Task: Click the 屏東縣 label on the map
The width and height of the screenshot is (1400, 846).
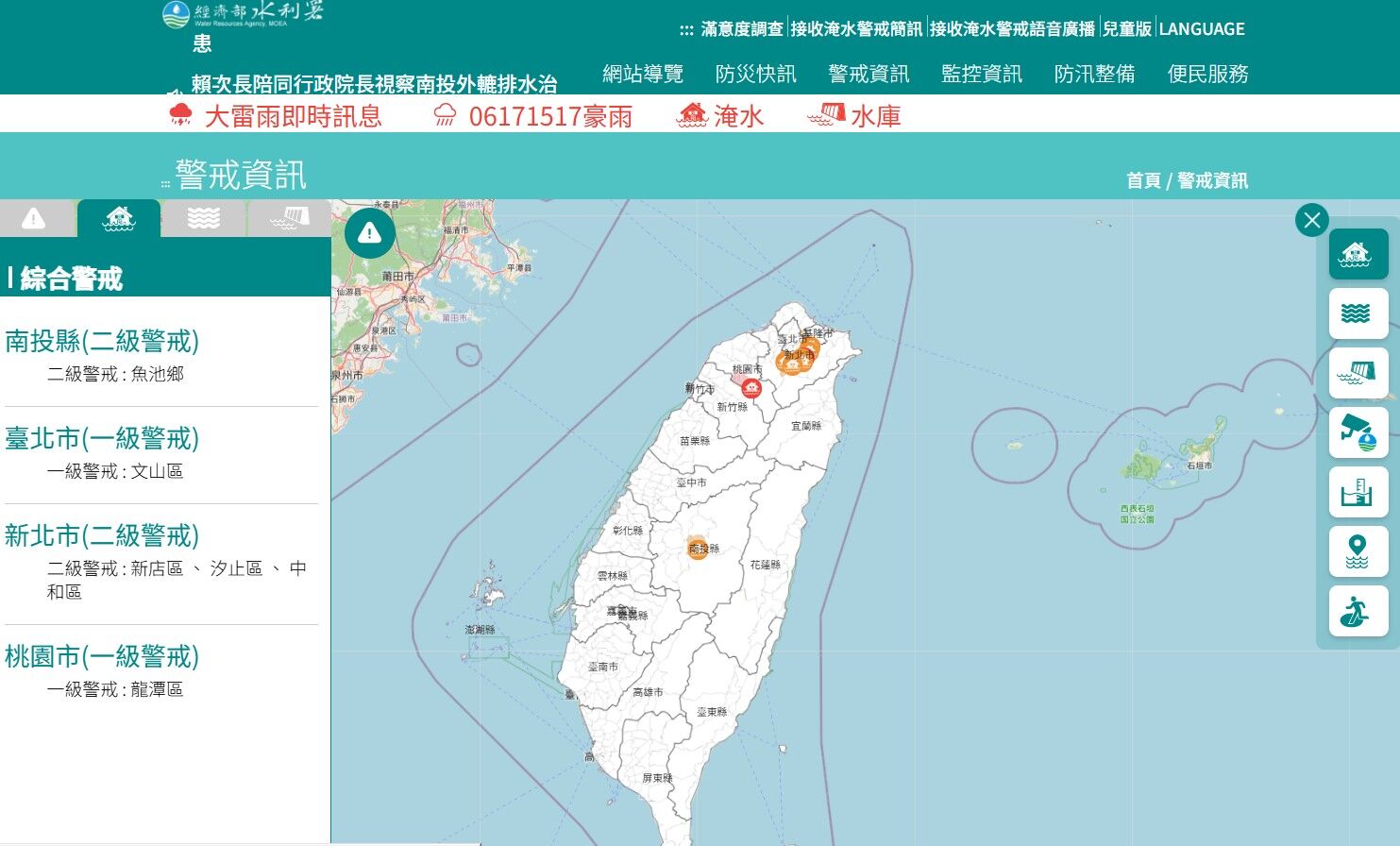Action: (x=657, y=778)
